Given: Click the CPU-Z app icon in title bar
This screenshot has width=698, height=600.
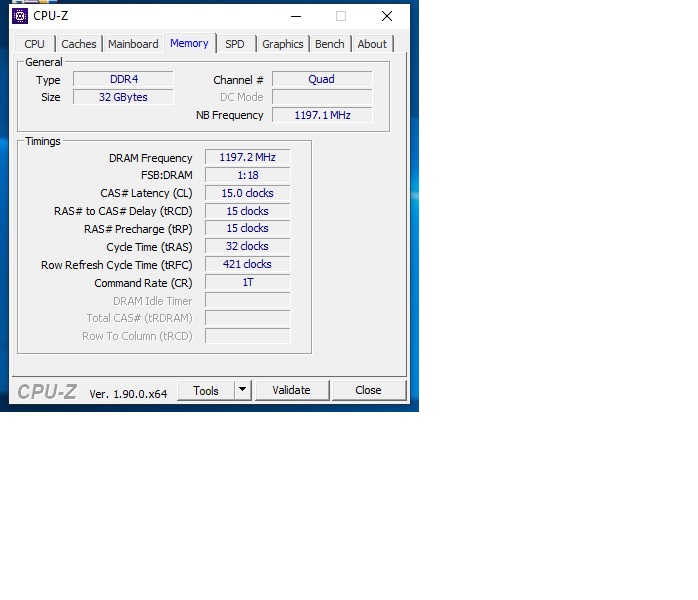Looking at the screenshot, I should pyautogui.click(x=20, y=16).
